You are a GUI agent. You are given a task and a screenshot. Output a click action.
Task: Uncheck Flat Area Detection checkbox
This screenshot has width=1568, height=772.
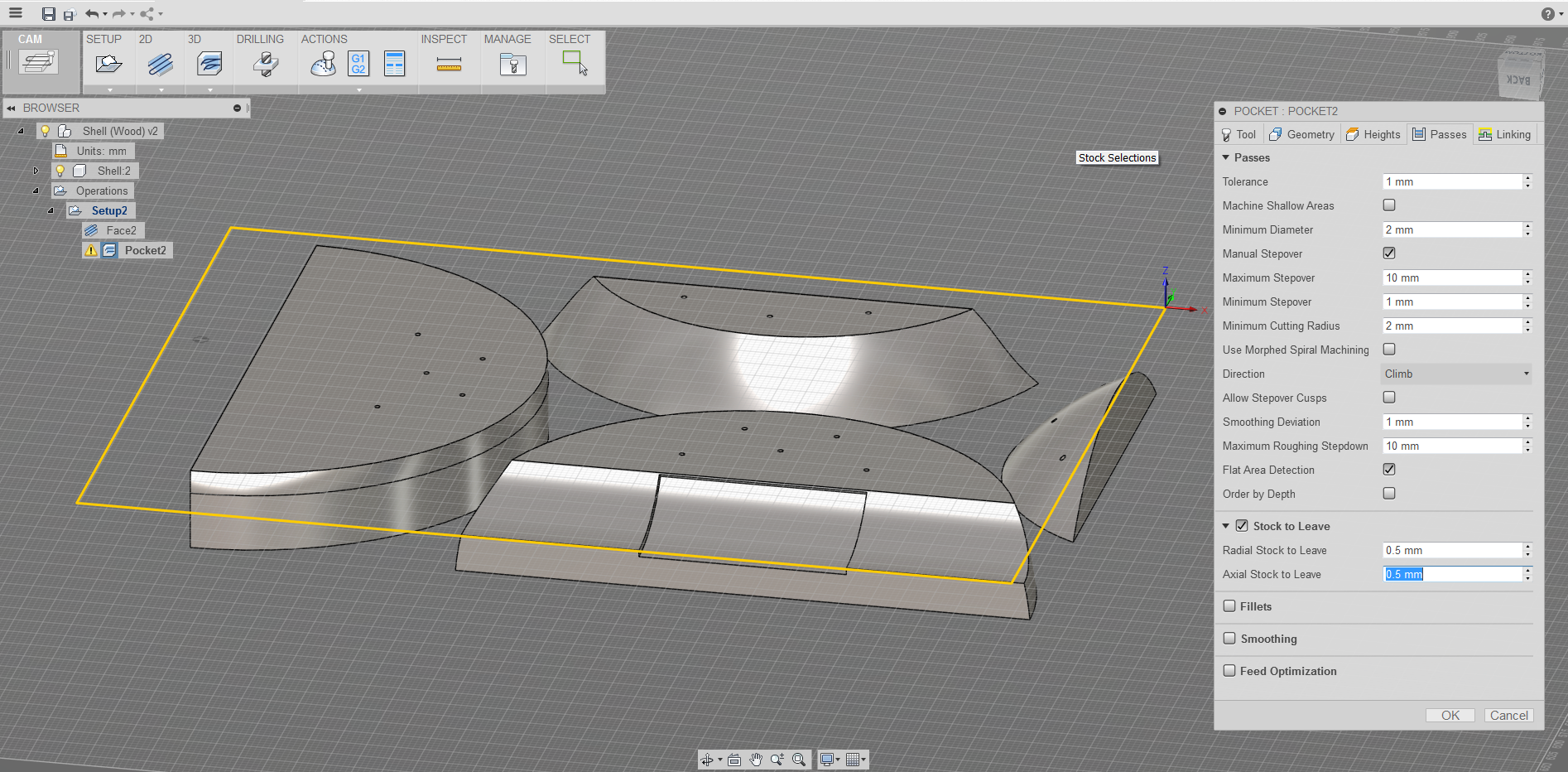pyautogui.click(x=1389, y=469)
